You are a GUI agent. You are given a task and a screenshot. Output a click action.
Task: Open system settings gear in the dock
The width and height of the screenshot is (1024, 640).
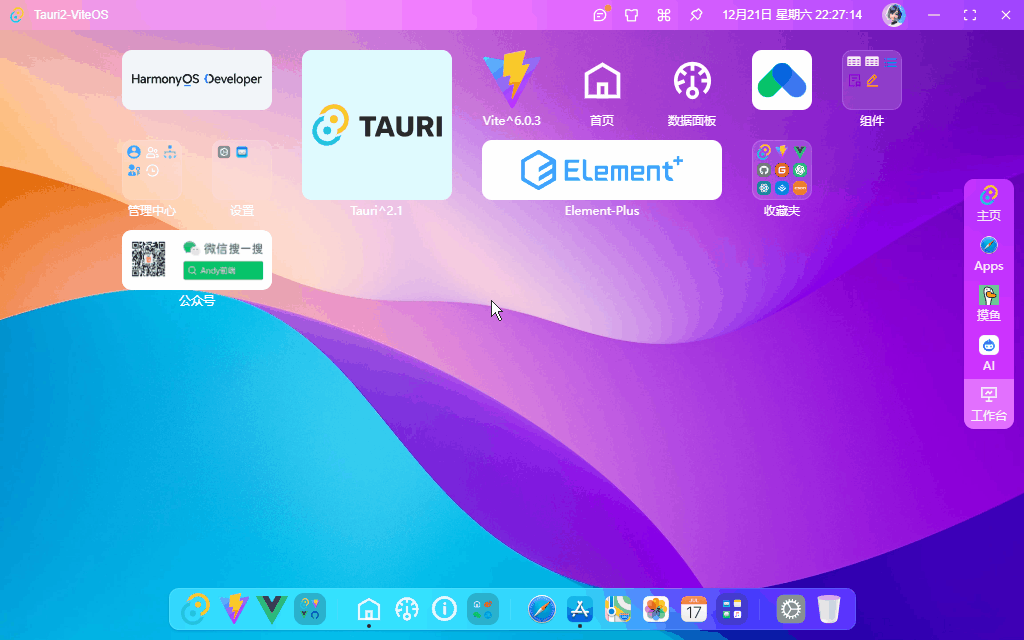coord(790,609)
